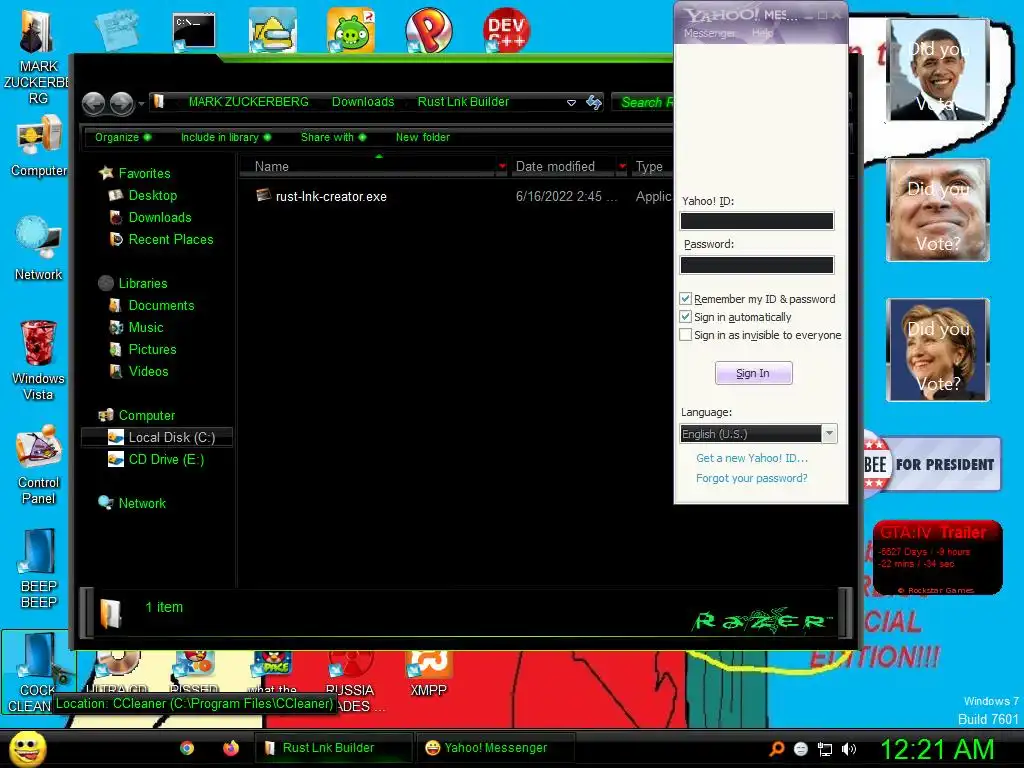
Task: Open the BEEP BEEP desktop shortcut
Action: [39, 569]
